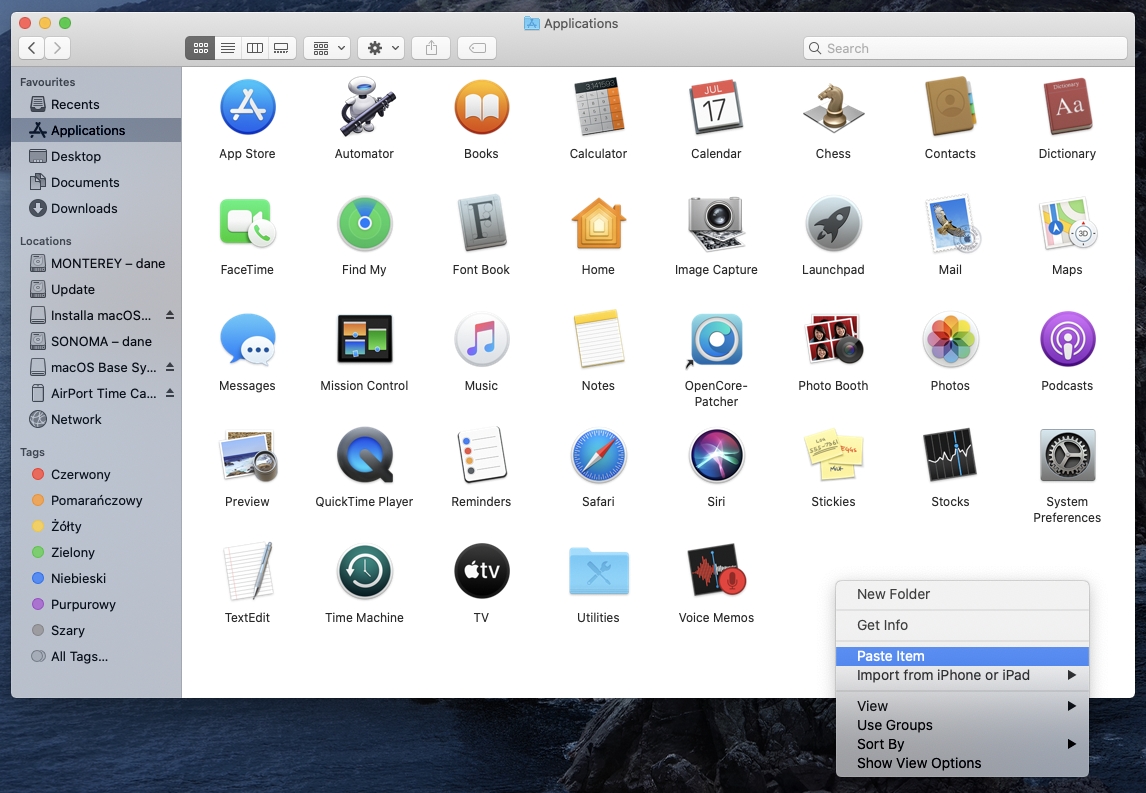Select the Maps app icon
This screenshot has height=793, width=1146.
(1068, 223)
